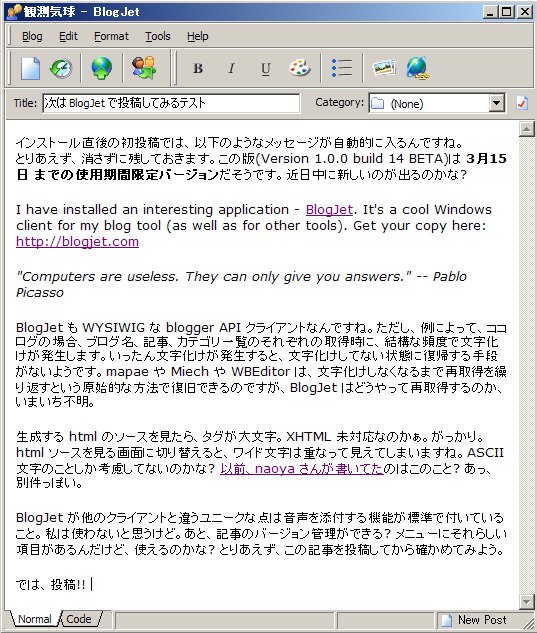Switch to the Normal tab
The height and width of the screenshot is (633, 537).
click(x=35, y=619)
